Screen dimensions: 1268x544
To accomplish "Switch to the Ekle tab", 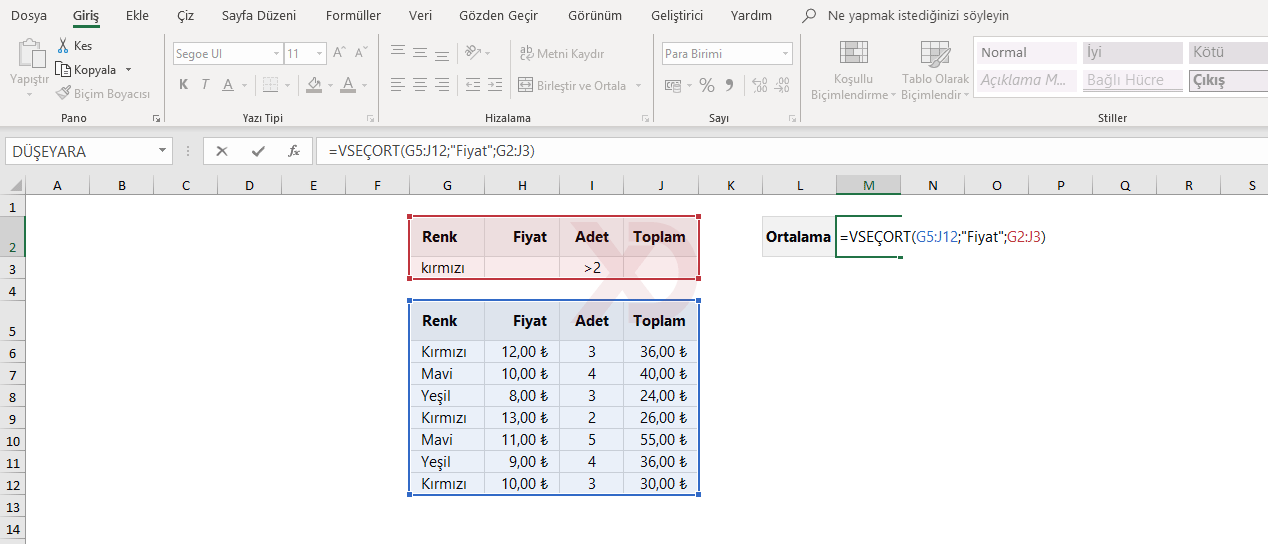I will point(137,16).
